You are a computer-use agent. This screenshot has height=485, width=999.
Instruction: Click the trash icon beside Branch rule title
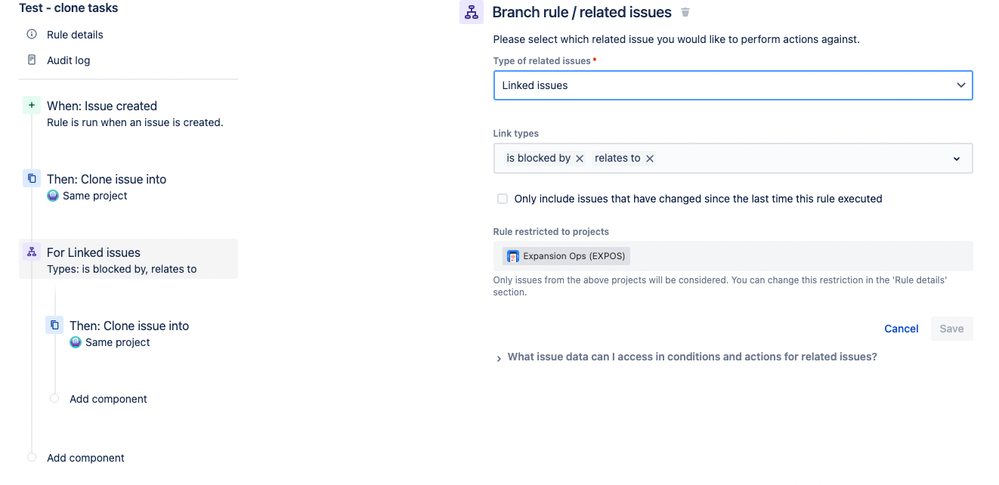pyautogui.click(x=686, y=12)
